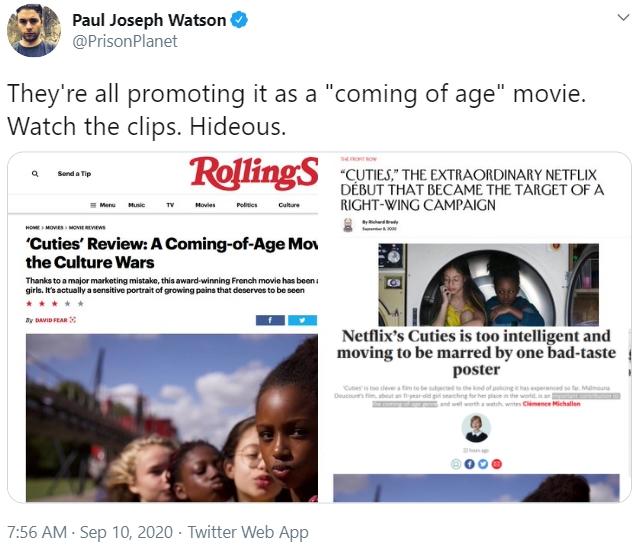Select the Culture nav item
Image resolution: width=637 pixels, height=546 pixels.
(x=289, y=205)
